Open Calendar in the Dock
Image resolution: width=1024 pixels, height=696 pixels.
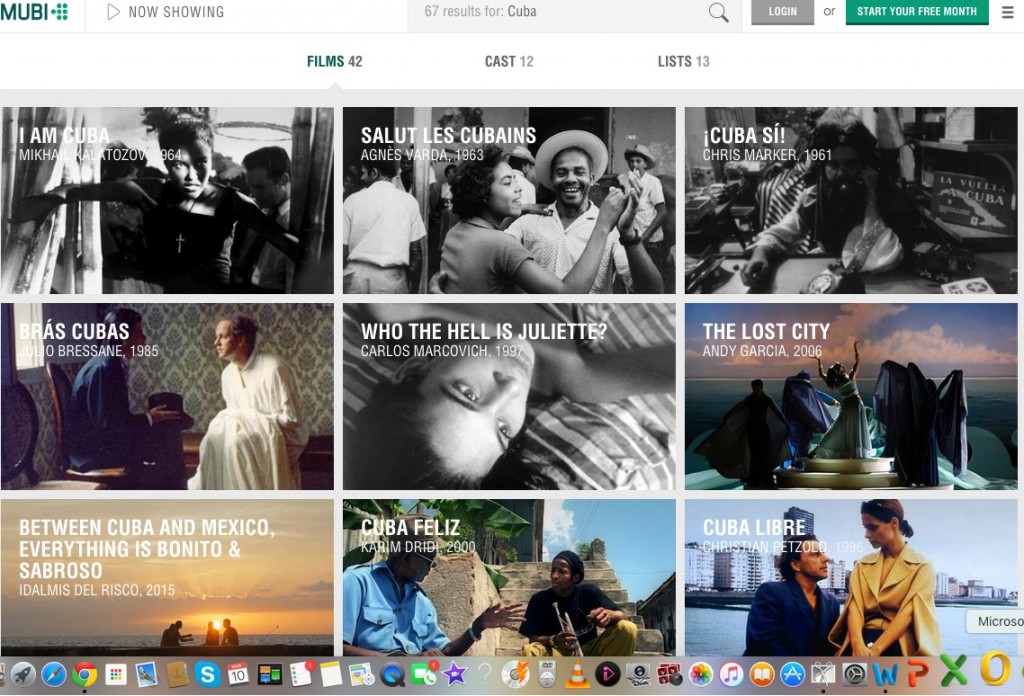(238, 674)
